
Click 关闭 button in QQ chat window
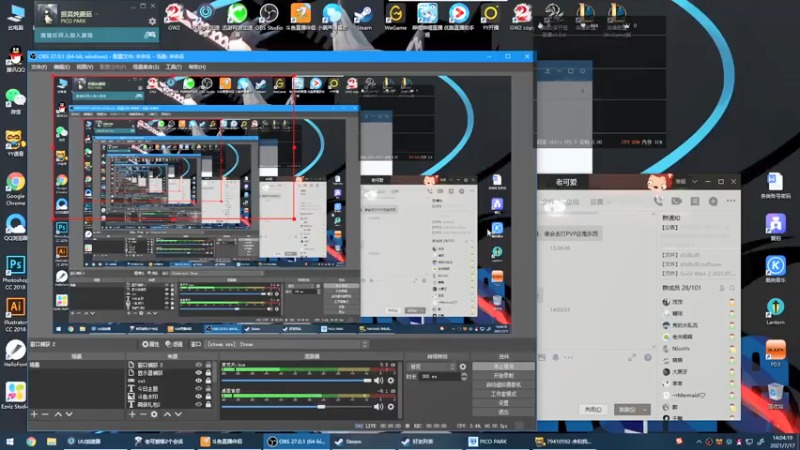coord(593,410)
